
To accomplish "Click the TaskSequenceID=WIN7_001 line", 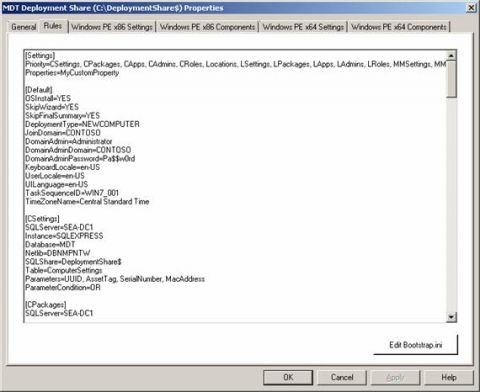I will [72, 193].
